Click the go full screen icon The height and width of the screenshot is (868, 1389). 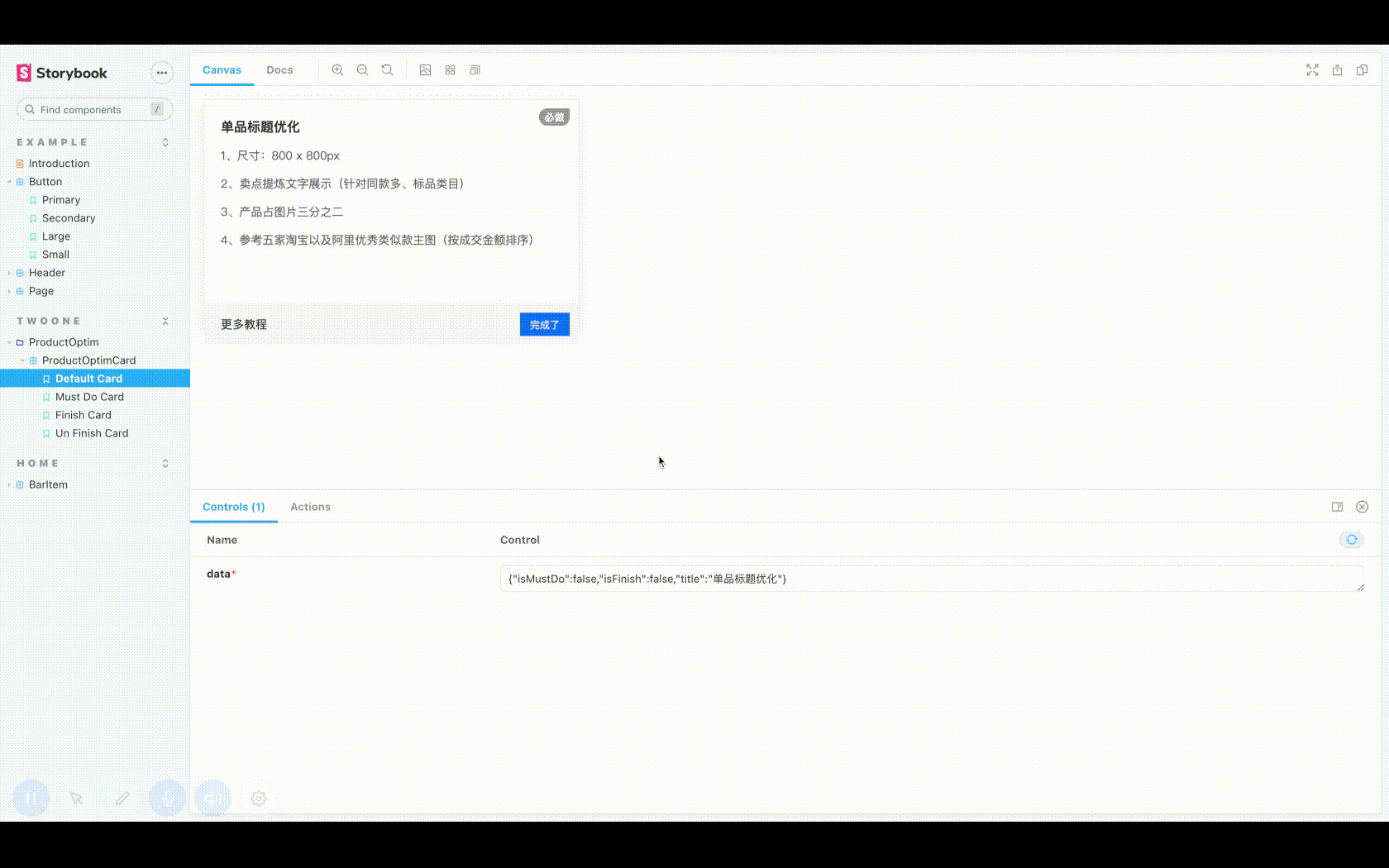coord(1312,70)
